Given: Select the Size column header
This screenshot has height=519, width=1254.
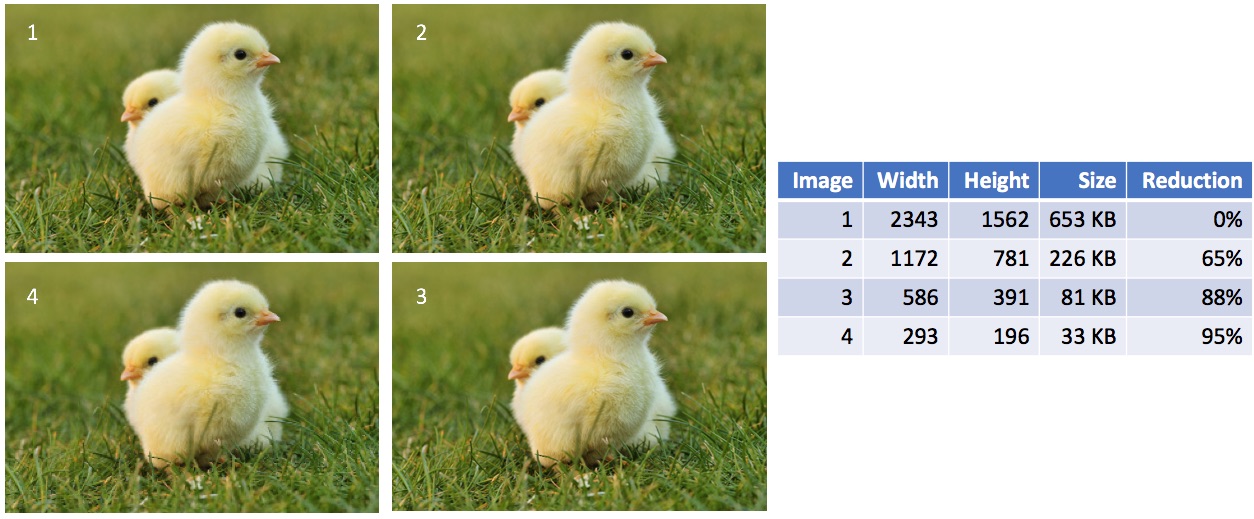Looking at the screenshot, I should click(x=1083, y=181).
